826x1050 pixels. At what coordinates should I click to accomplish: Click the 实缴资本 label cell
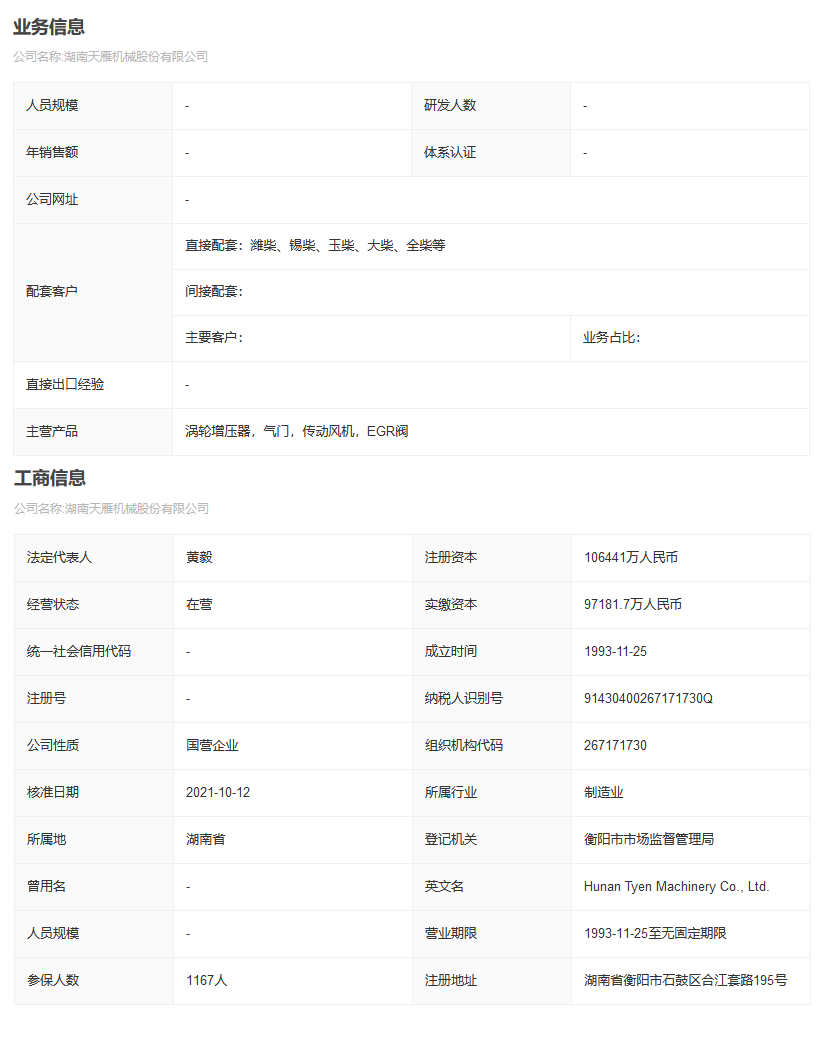(x=491, y=605)
